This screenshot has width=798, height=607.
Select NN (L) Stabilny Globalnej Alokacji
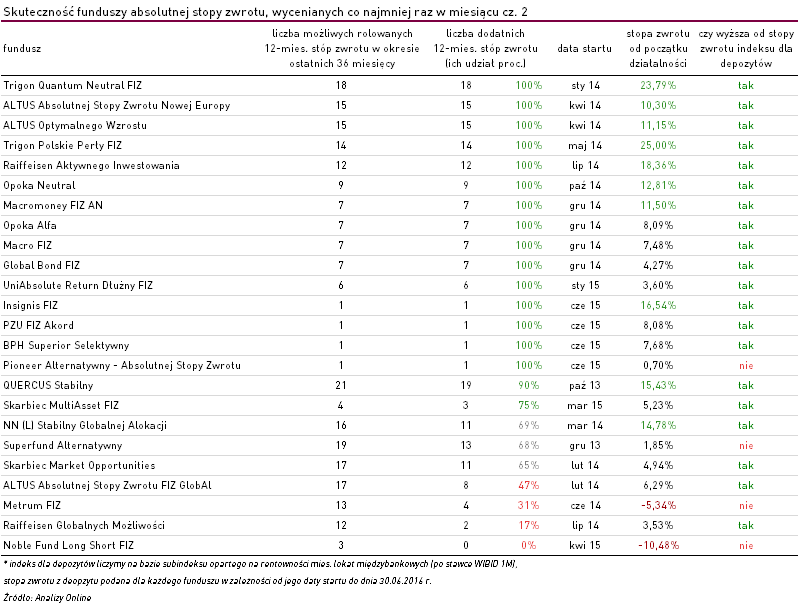[85, 425]
